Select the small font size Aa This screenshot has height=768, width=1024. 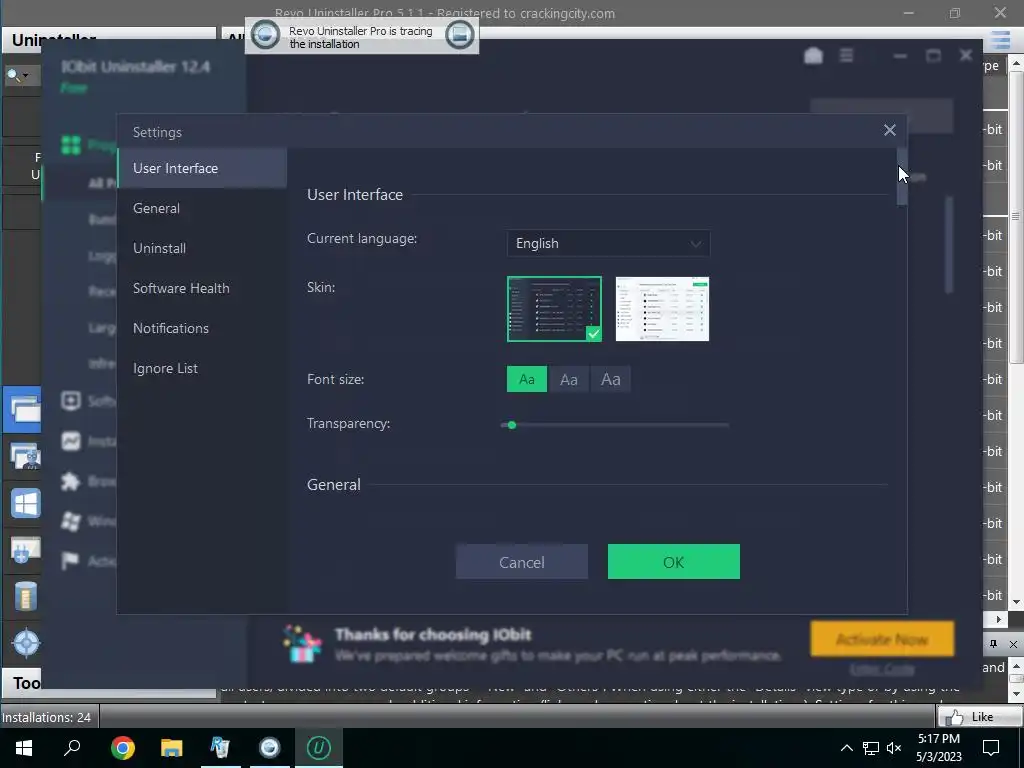(x=527, y=379)
